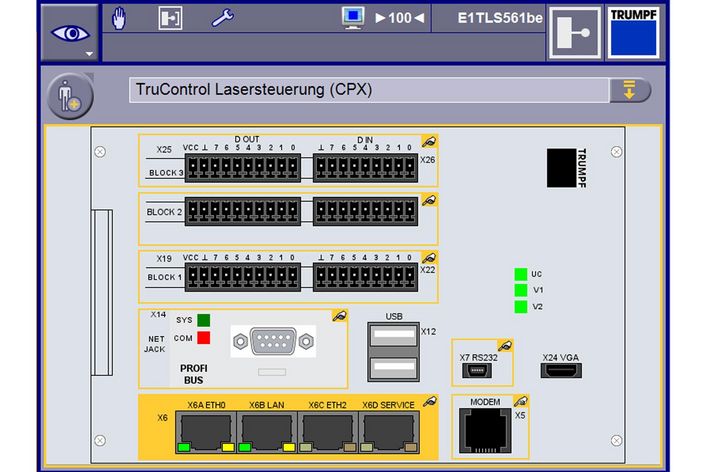Open dropdown arrow beneath the eye icon
708x472 pixels.
coord(89,53)
